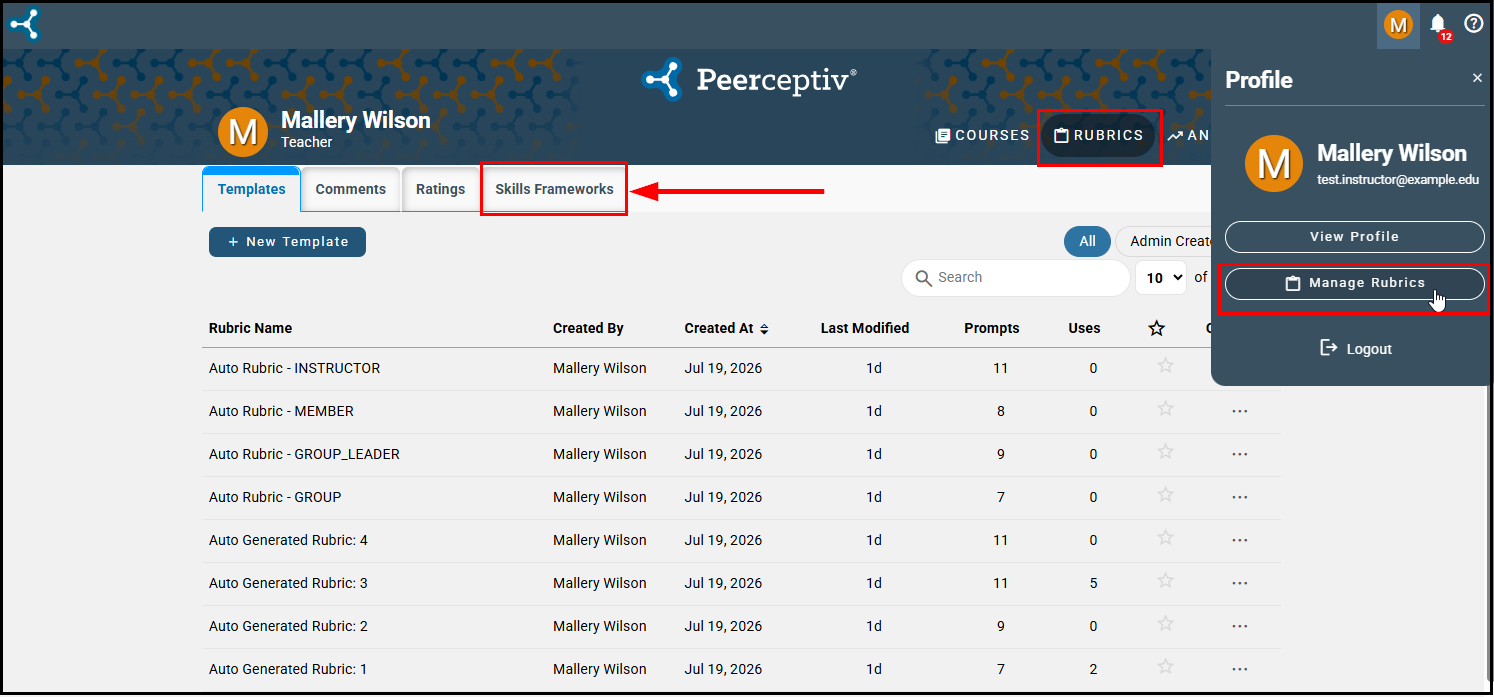Screen dimensions: 1494x697
Task: Switch to the Templates tab
Action: pyautogui.click(x=251, y=189)
